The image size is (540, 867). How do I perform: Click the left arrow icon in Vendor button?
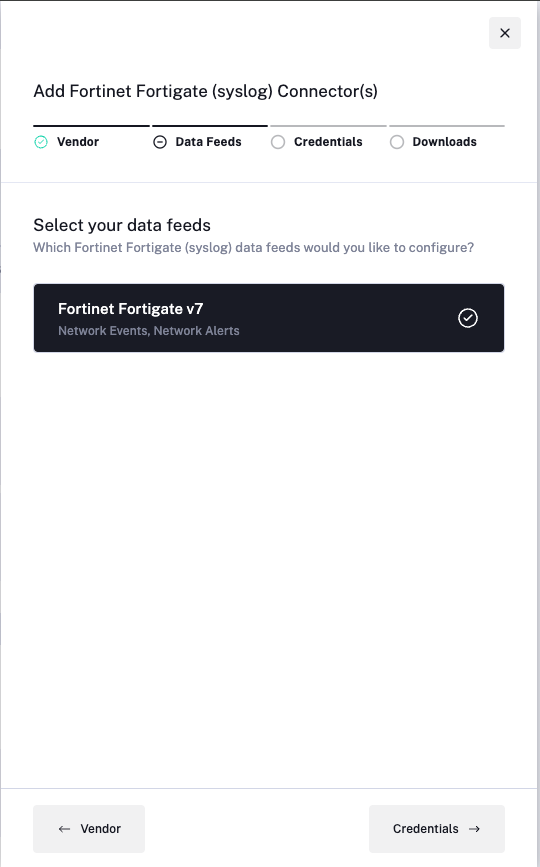point(64,829)
